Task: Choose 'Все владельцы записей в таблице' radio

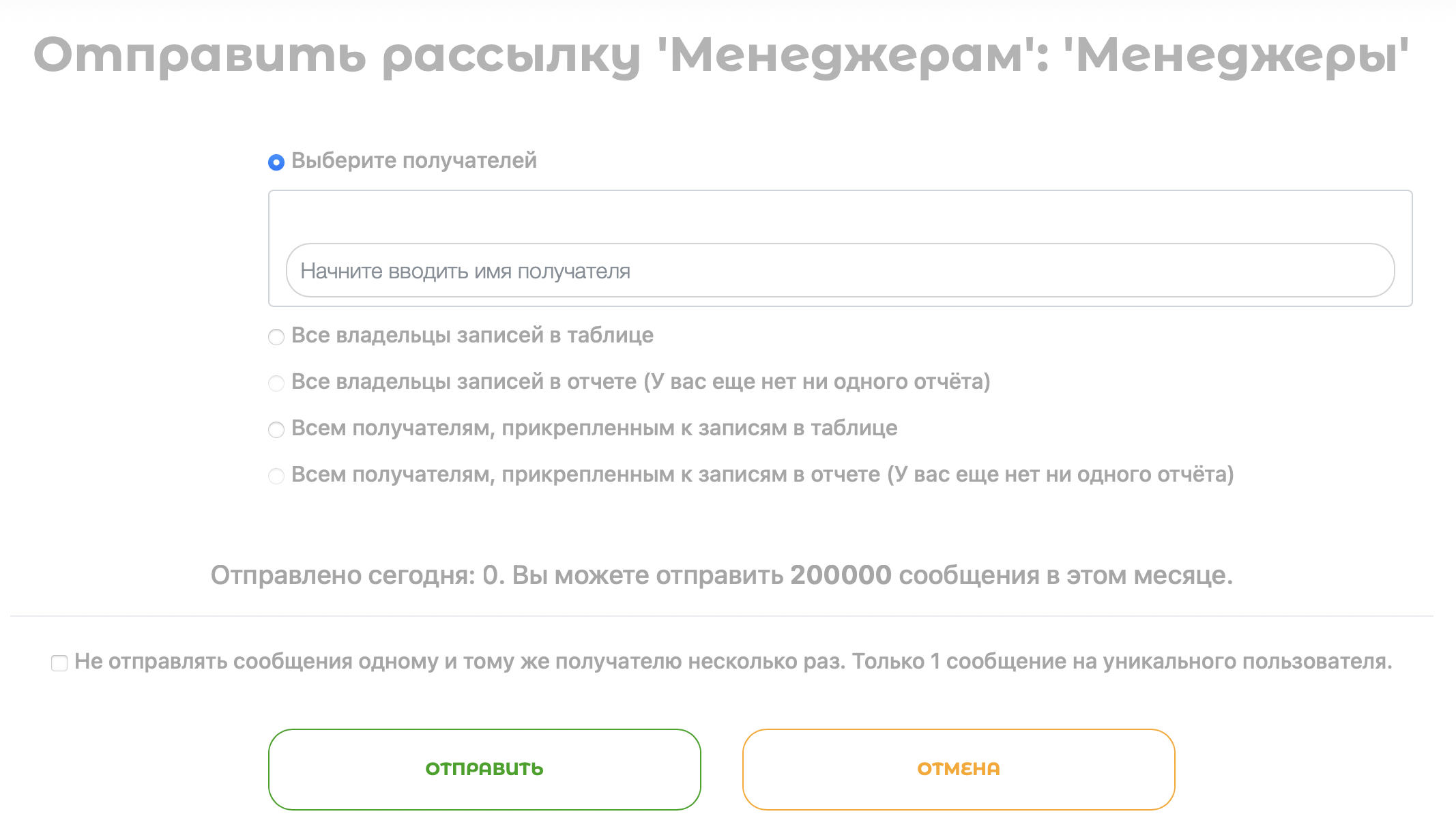Action: pos(276,337)
